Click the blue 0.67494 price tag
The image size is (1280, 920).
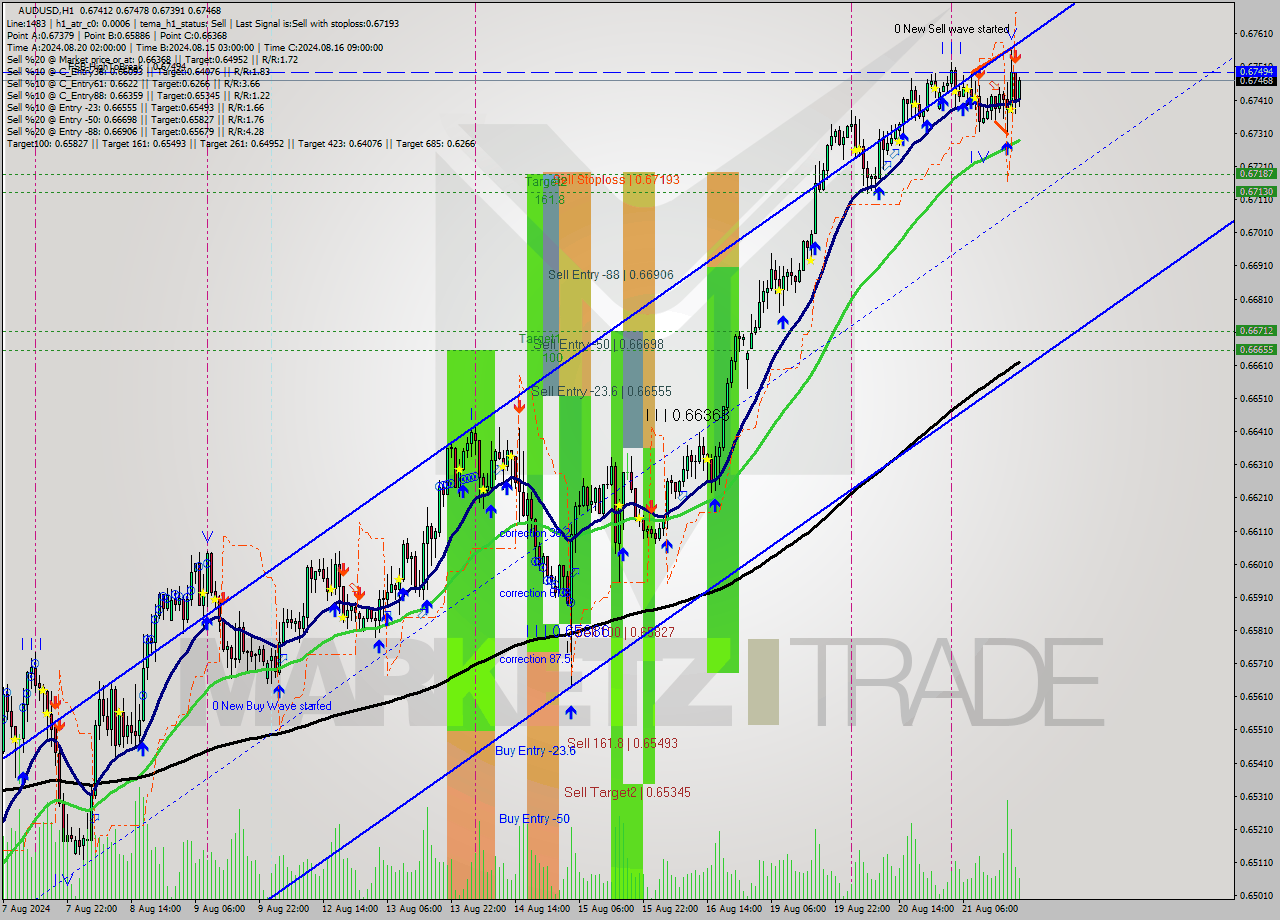(1256, 71)
